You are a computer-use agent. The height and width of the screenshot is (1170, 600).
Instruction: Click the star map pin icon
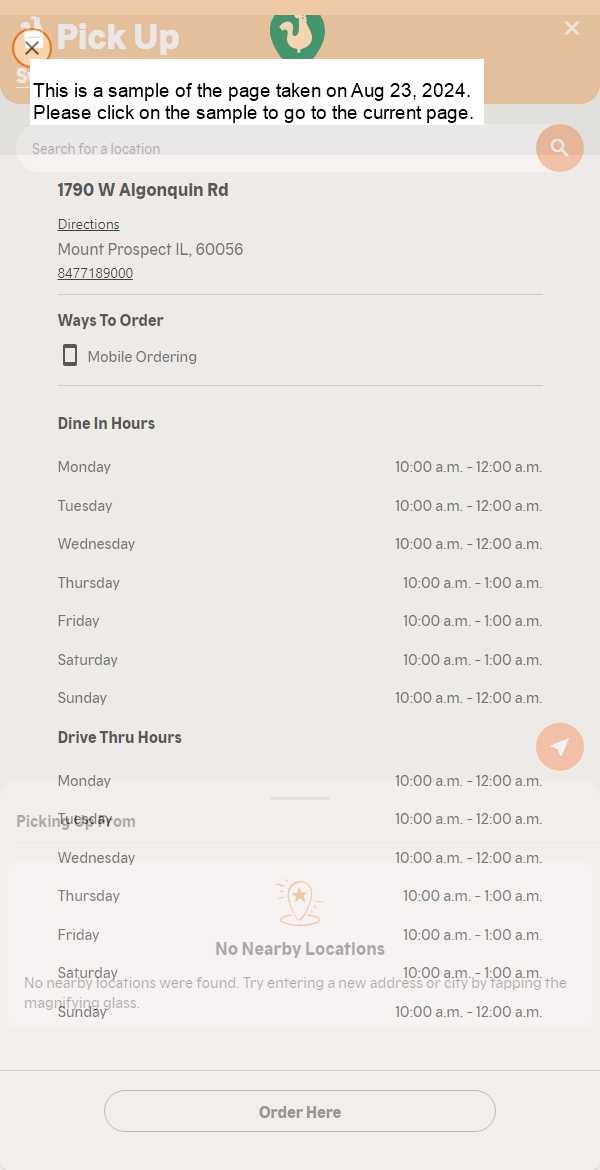300,903
